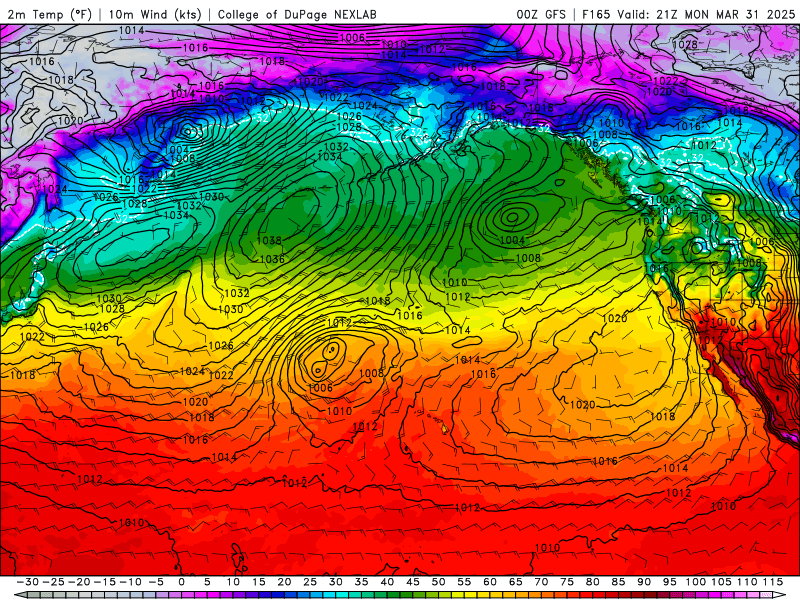This screenshot has width=800, height=600.
Task: Click the cyan color bar swatch below 30
Action: pyautogui.click(x=341, y=595)
